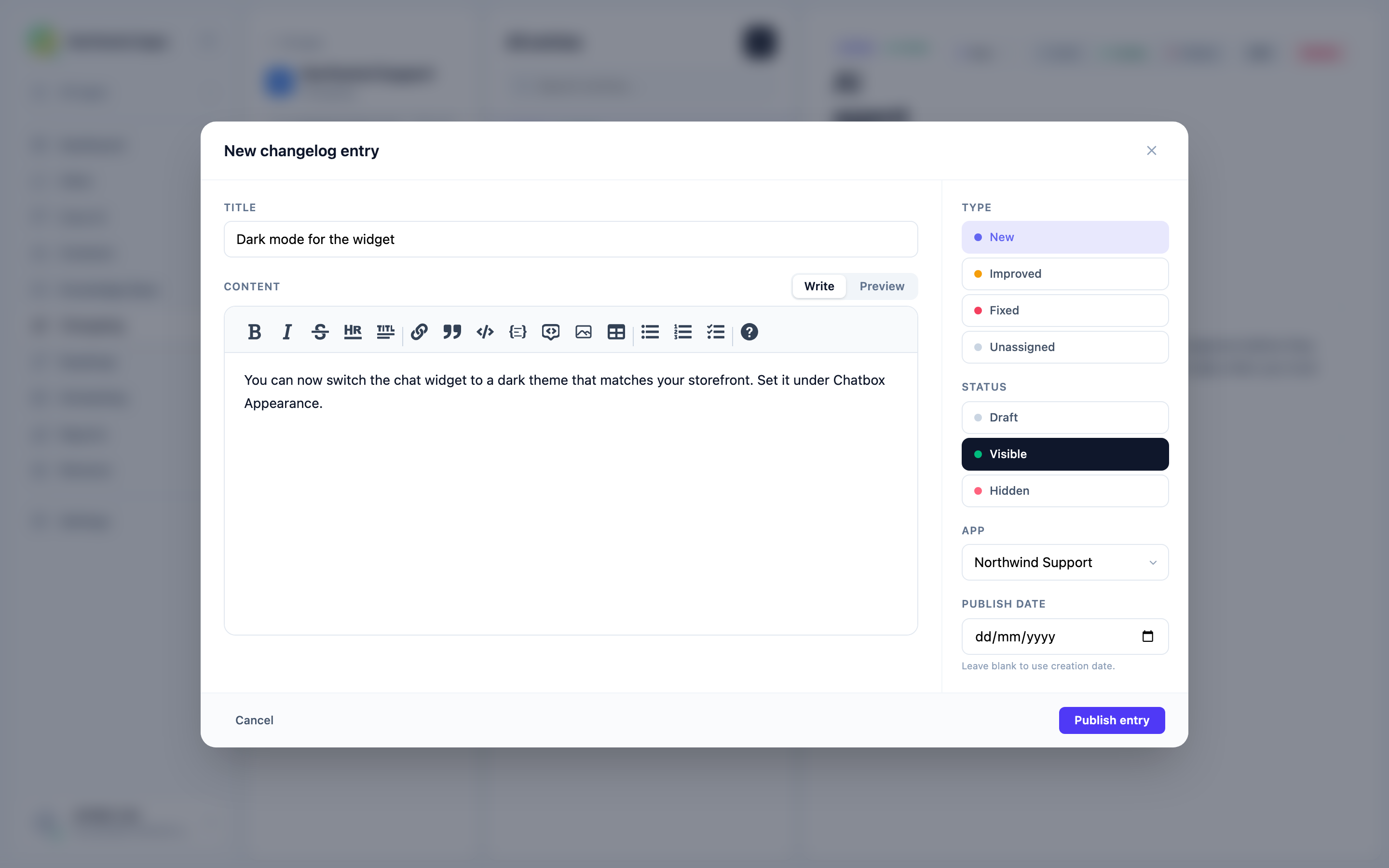This screenshot has height=868, width=1389.
Task: Select the Improved type option
Action: click(x=1065, y=274)
